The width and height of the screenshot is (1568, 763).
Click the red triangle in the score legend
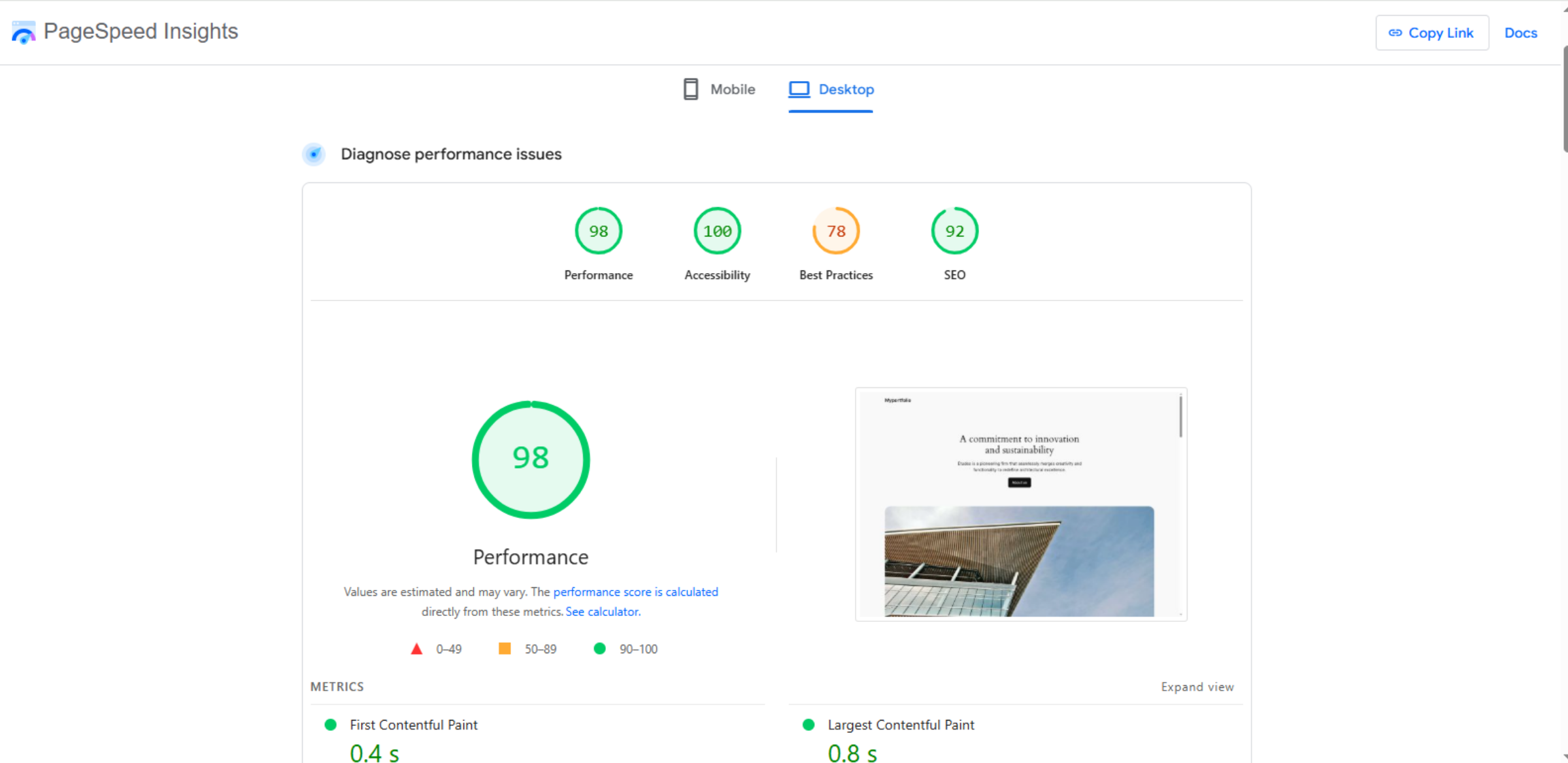pyautogui.click(x=416, y=648)
